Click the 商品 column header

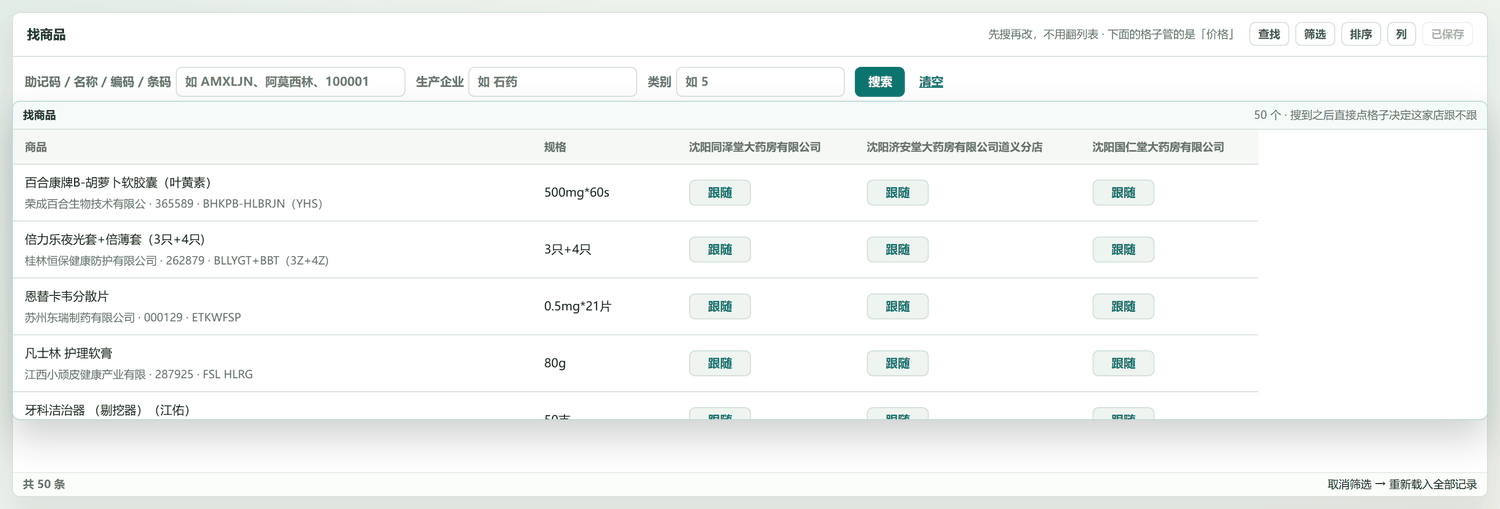coord(36,147)
